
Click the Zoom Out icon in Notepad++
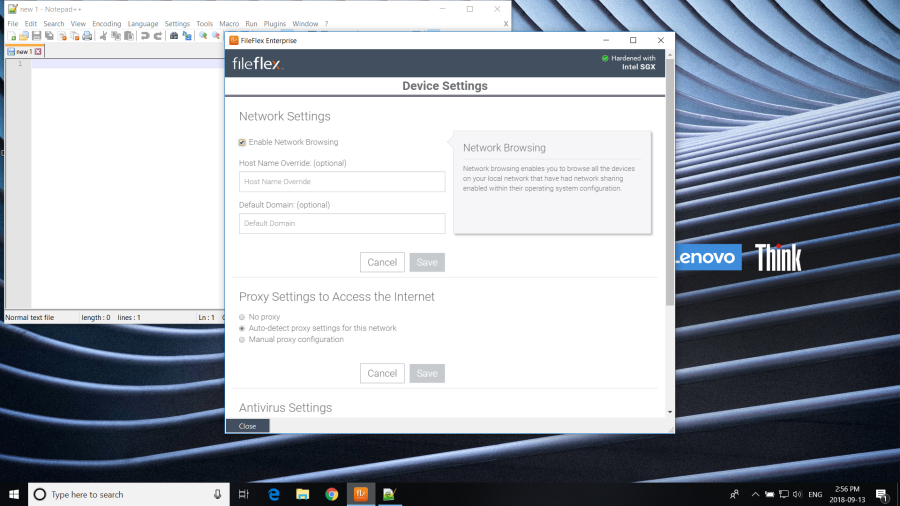click(216, 36)
